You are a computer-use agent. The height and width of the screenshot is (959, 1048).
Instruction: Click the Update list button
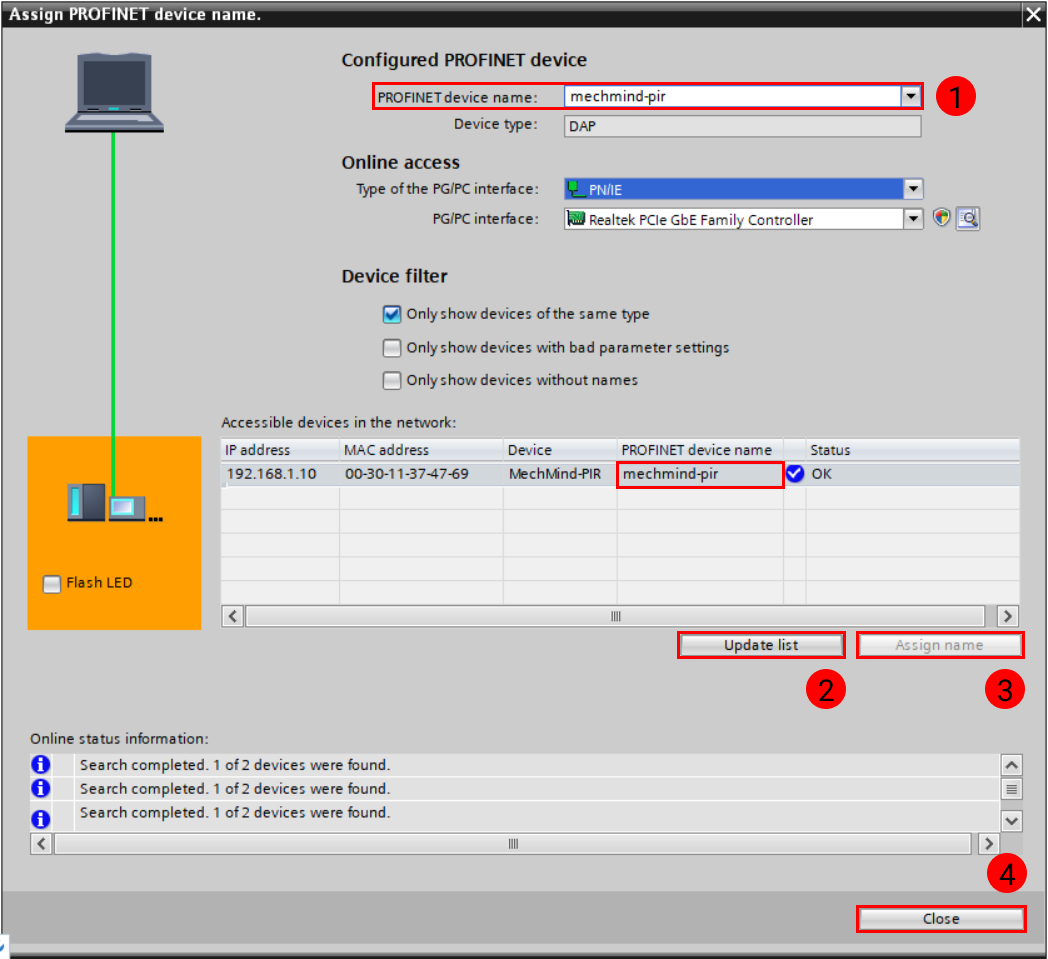tap(761, 645)
